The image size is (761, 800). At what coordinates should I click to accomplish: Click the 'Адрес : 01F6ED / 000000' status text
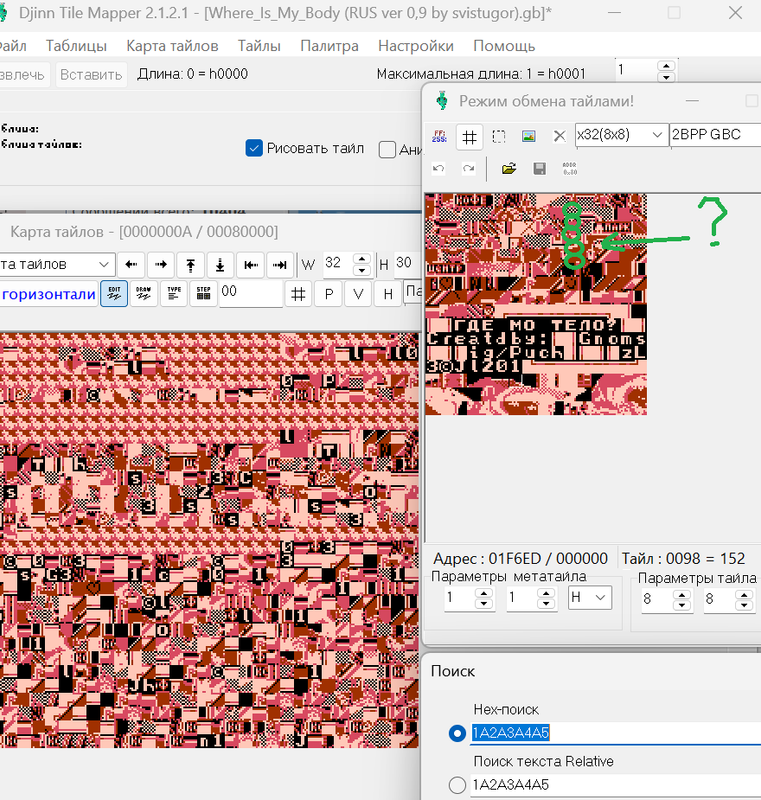[520, 559]
